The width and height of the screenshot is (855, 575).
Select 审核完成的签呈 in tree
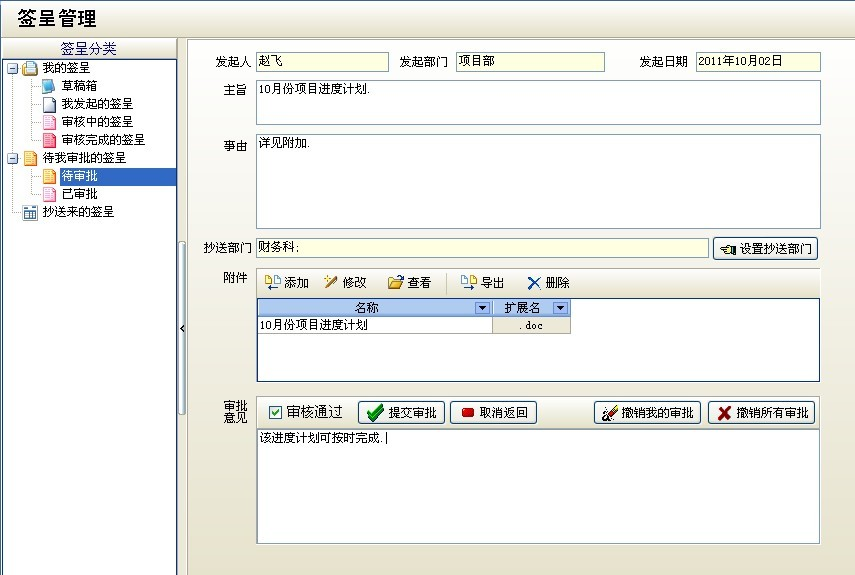pos(102,140)
